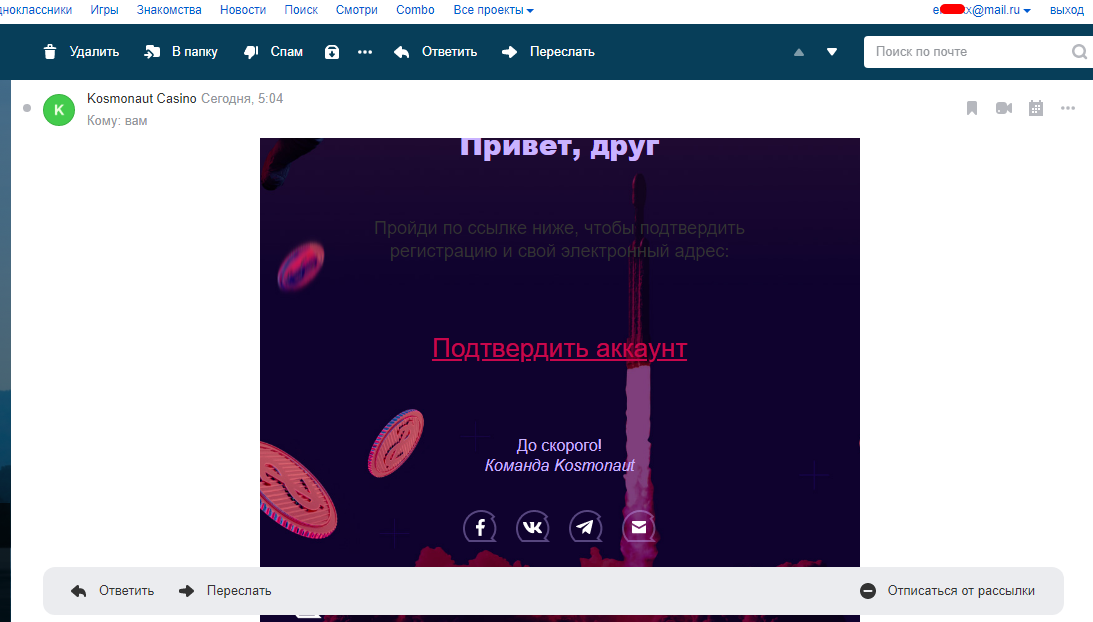
Task: Toggle the unread dot beside sender avatar
Action: coord(27,108)
